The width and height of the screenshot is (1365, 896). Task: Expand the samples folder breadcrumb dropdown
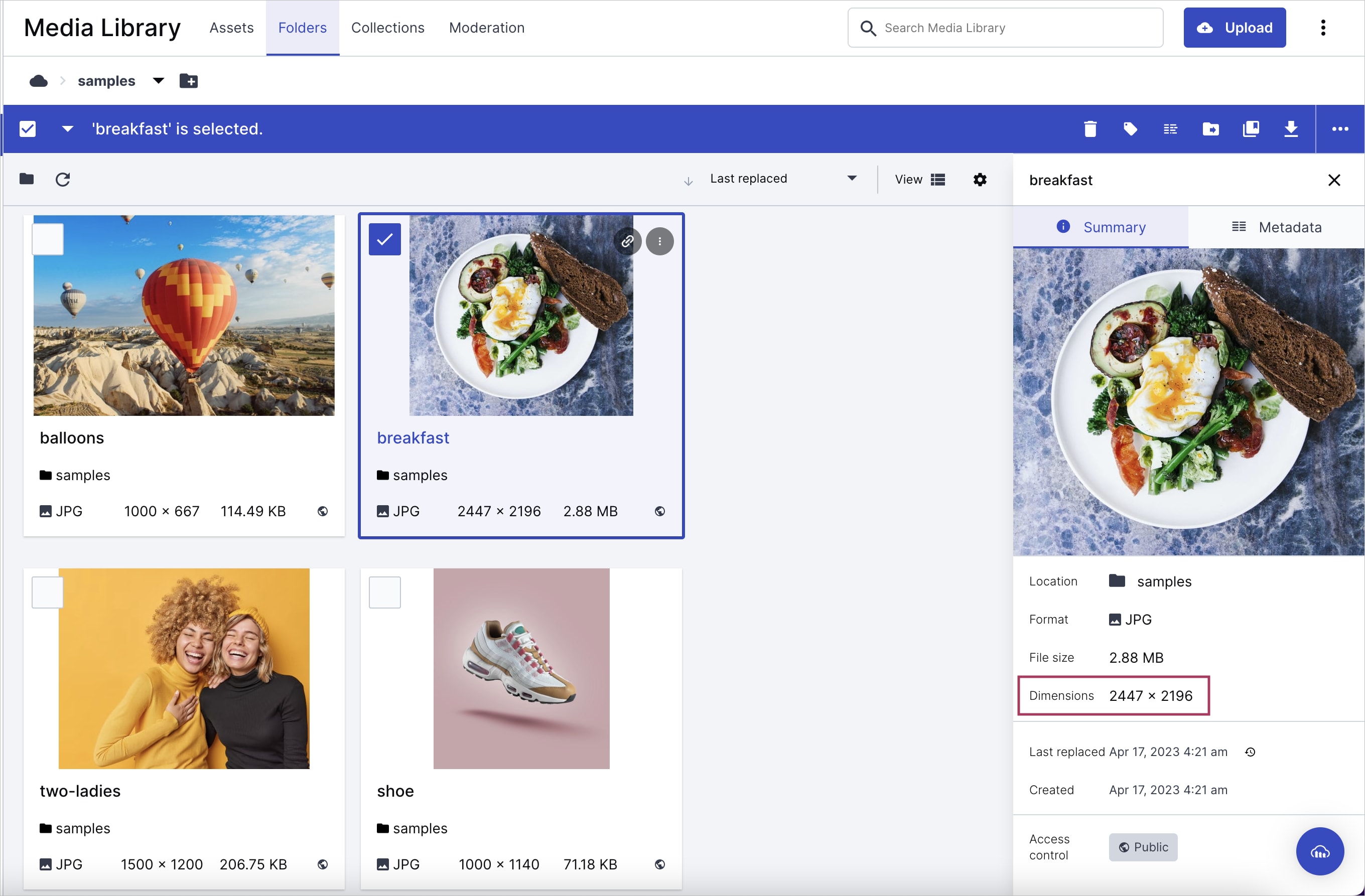158,81
